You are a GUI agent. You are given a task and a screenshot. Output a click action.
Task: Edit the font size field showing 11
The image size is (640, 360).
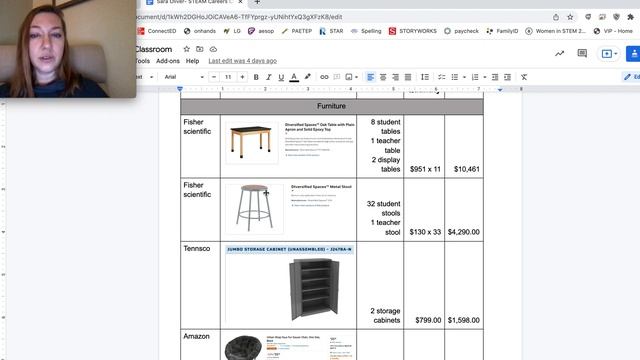pos(228,77)
